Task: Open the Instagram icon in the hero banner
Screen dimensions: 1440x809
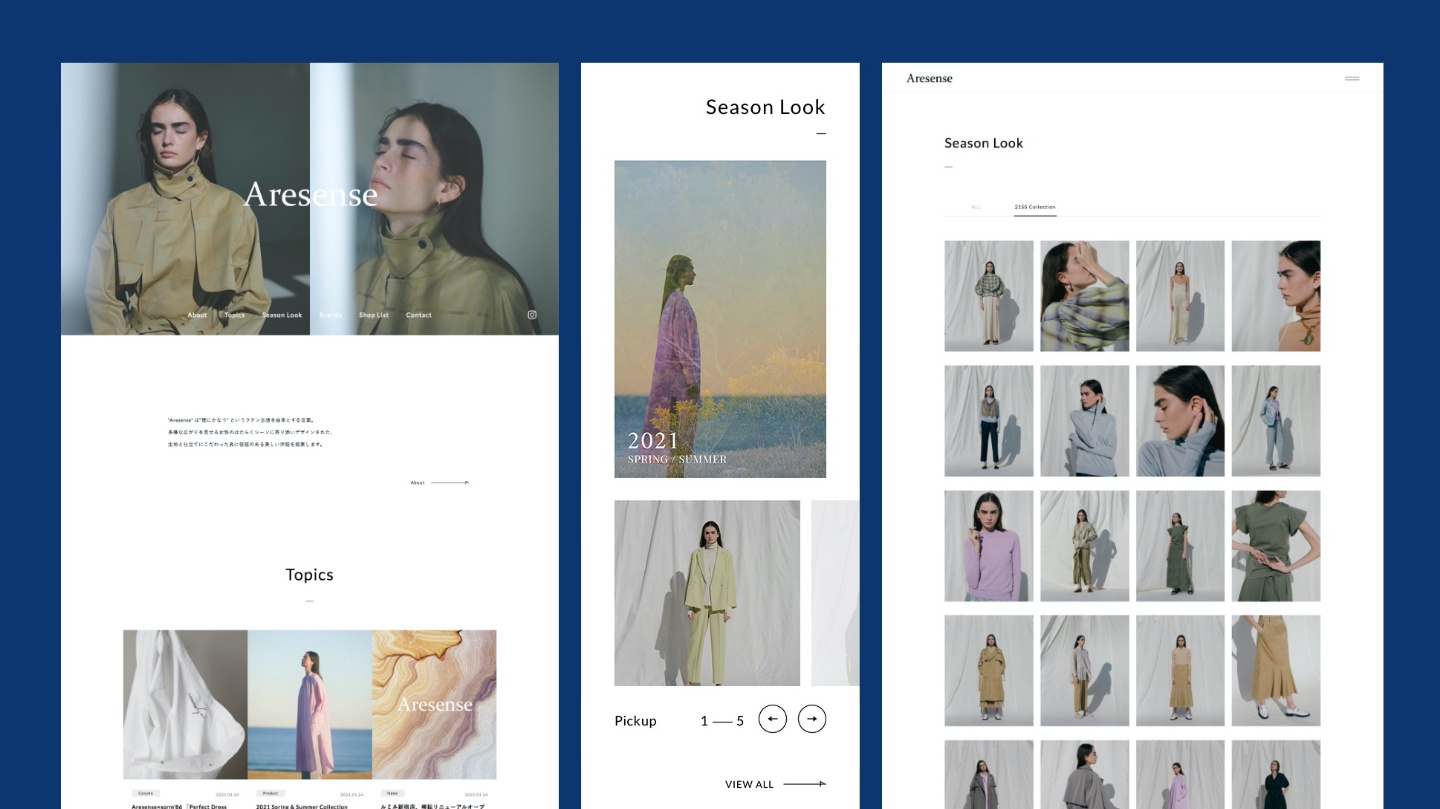Action: [532, 315]
